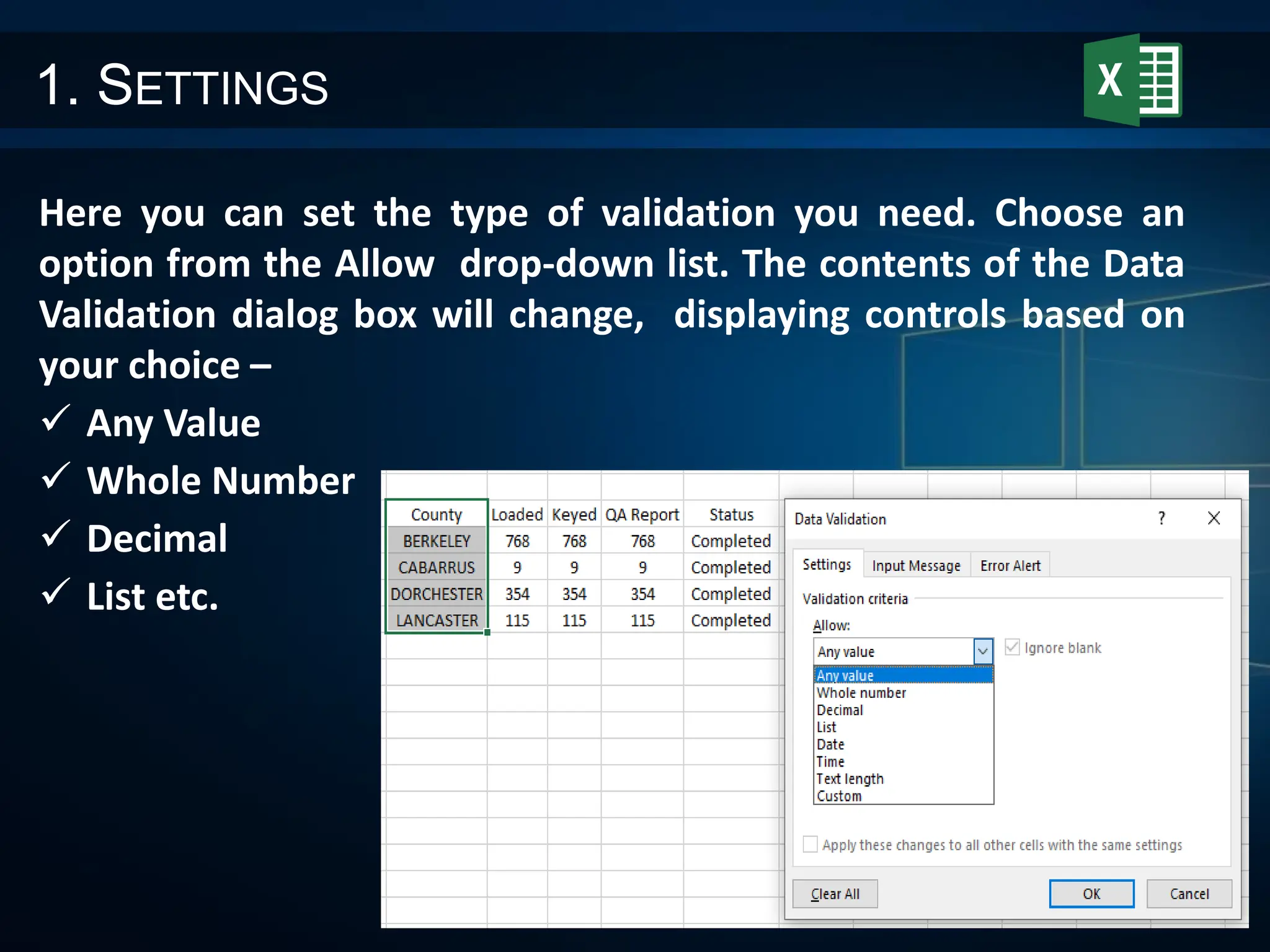Choose Decimal from the Allow list
The width and height of the screenshot is (1270, 952).
[904, 710]
